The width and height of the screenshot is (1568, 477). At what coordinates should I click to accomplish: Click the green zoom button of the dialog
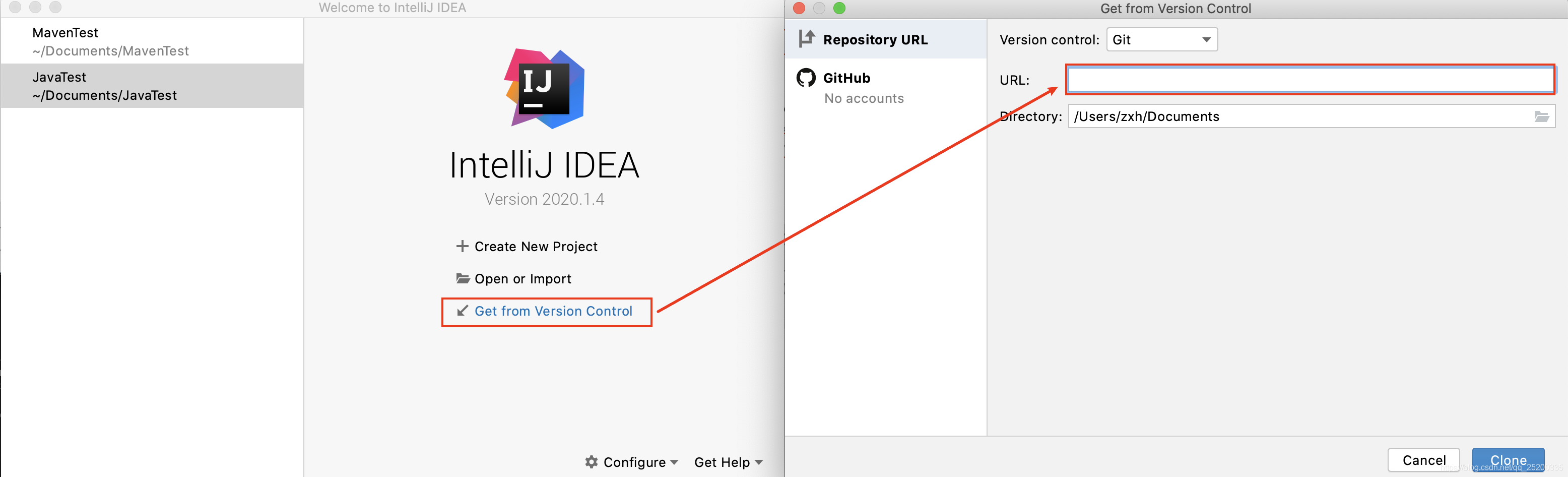839,8
